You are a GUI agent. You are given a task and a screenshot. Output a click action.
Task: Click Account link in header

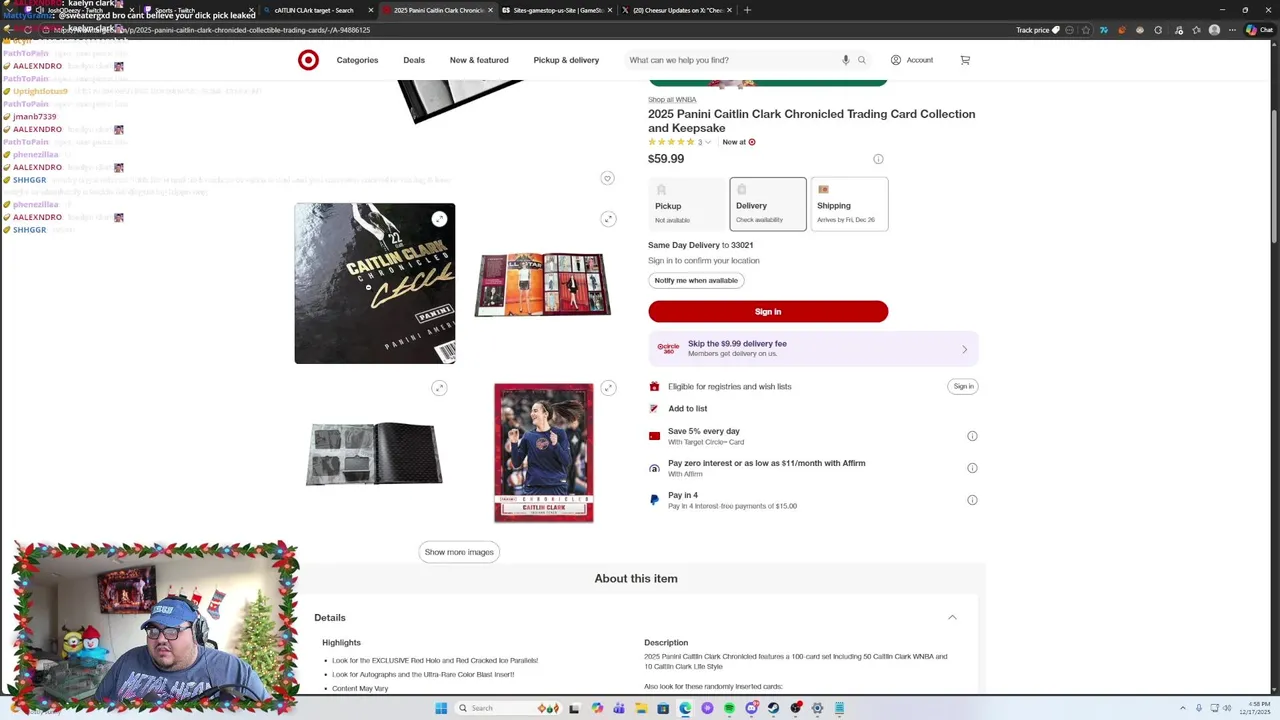click(x=920, y=60)
